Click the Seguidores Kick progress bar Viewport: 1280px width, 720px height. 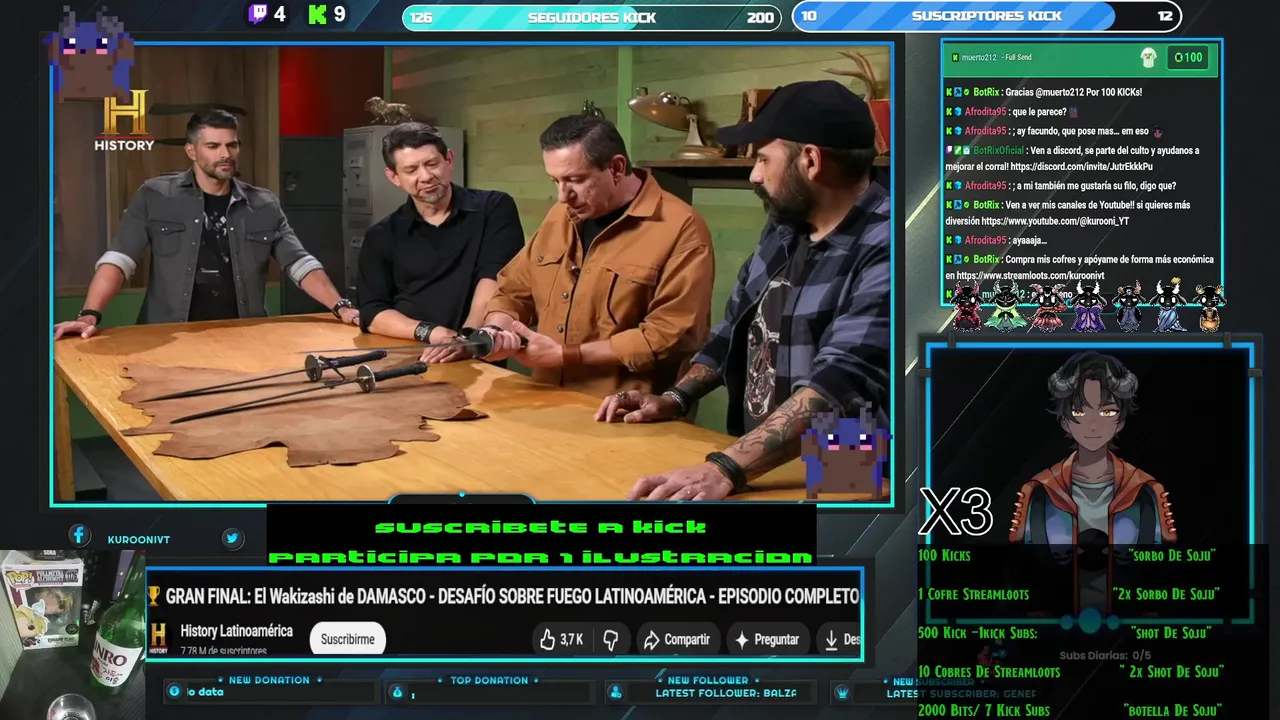(591, 17)
